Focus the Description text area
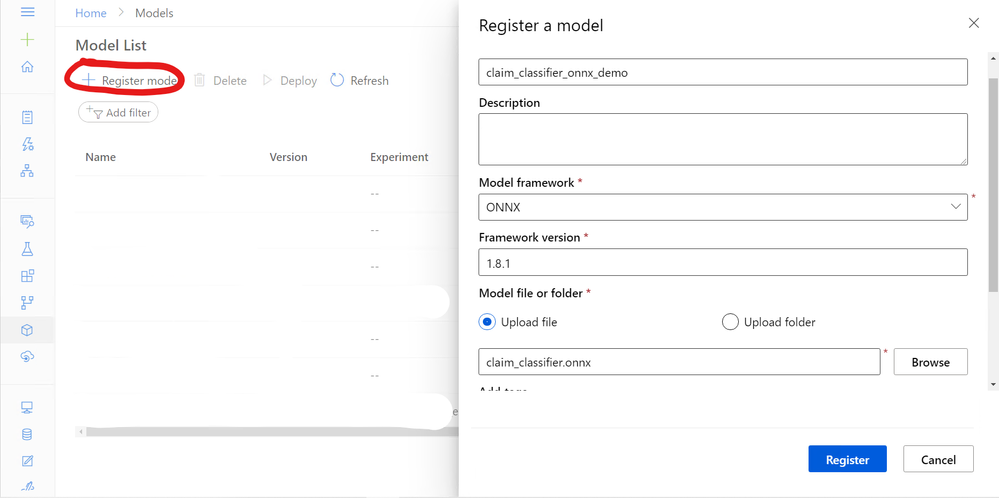This screenshot has width=999, height=498. click(x=723, y=139)
